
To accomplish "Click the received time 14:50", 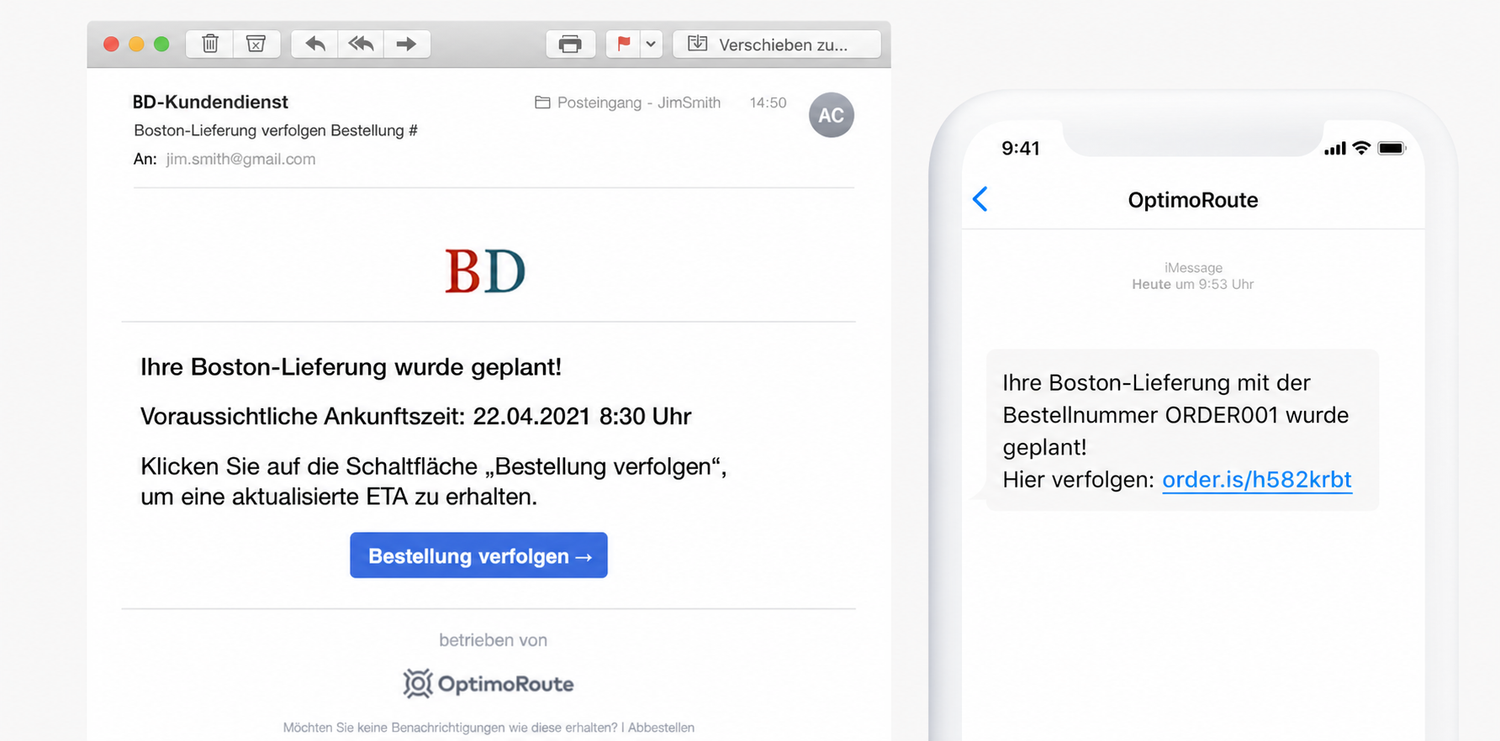I will pyautogui.click(x=768, y=102).
